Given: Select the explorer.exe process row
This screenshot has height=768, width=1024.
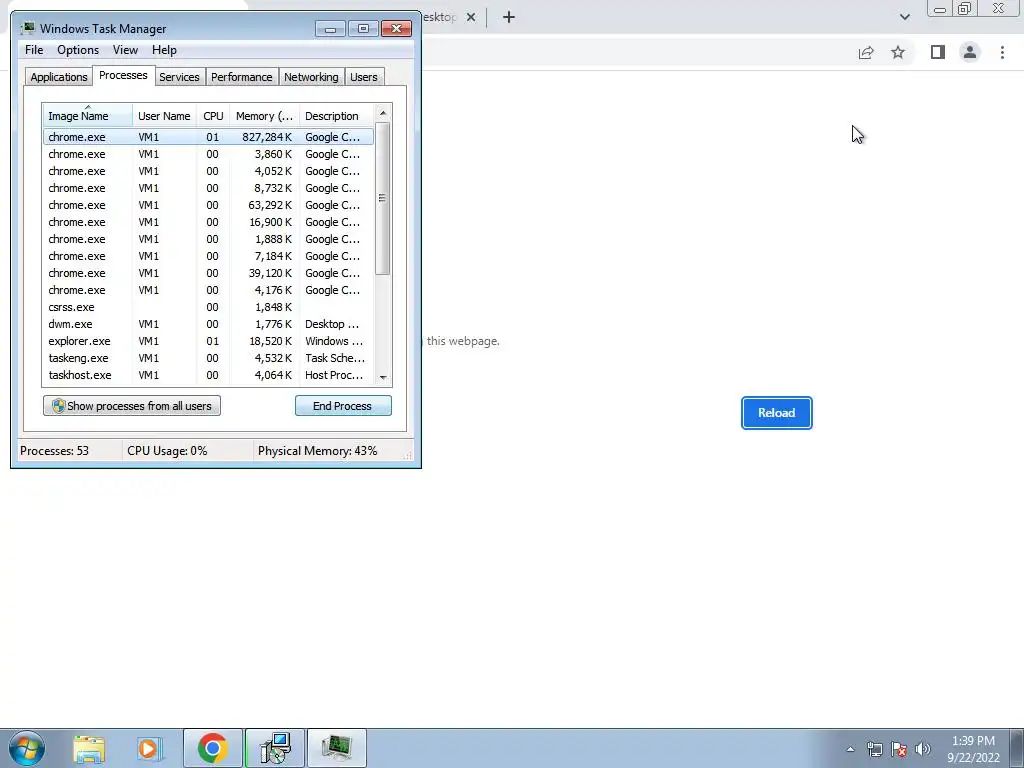Looking at the screenshot, I should (x=208, y=341).
